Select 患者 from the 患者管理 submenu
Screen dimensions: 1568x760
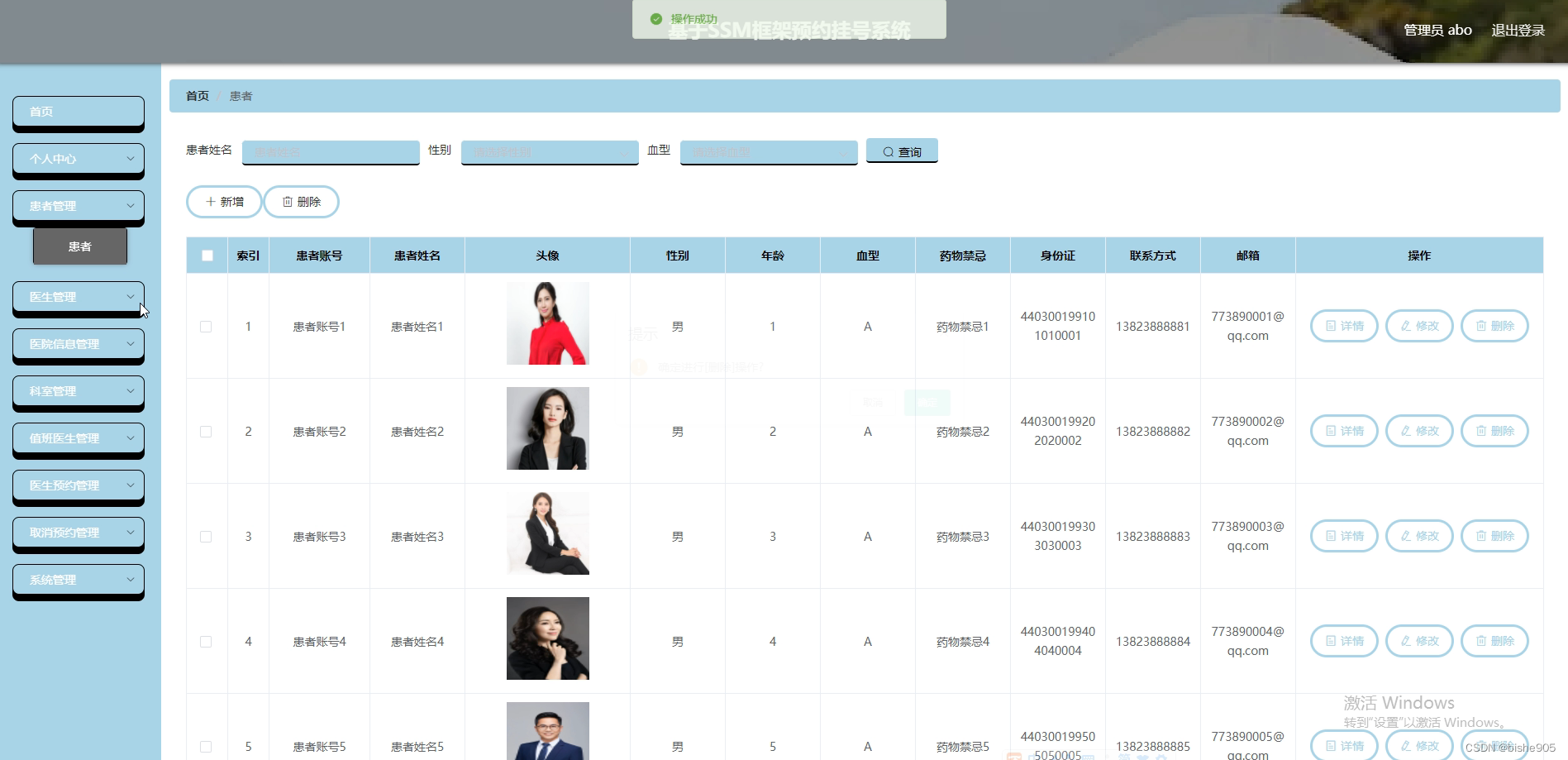tap(79, 246)
